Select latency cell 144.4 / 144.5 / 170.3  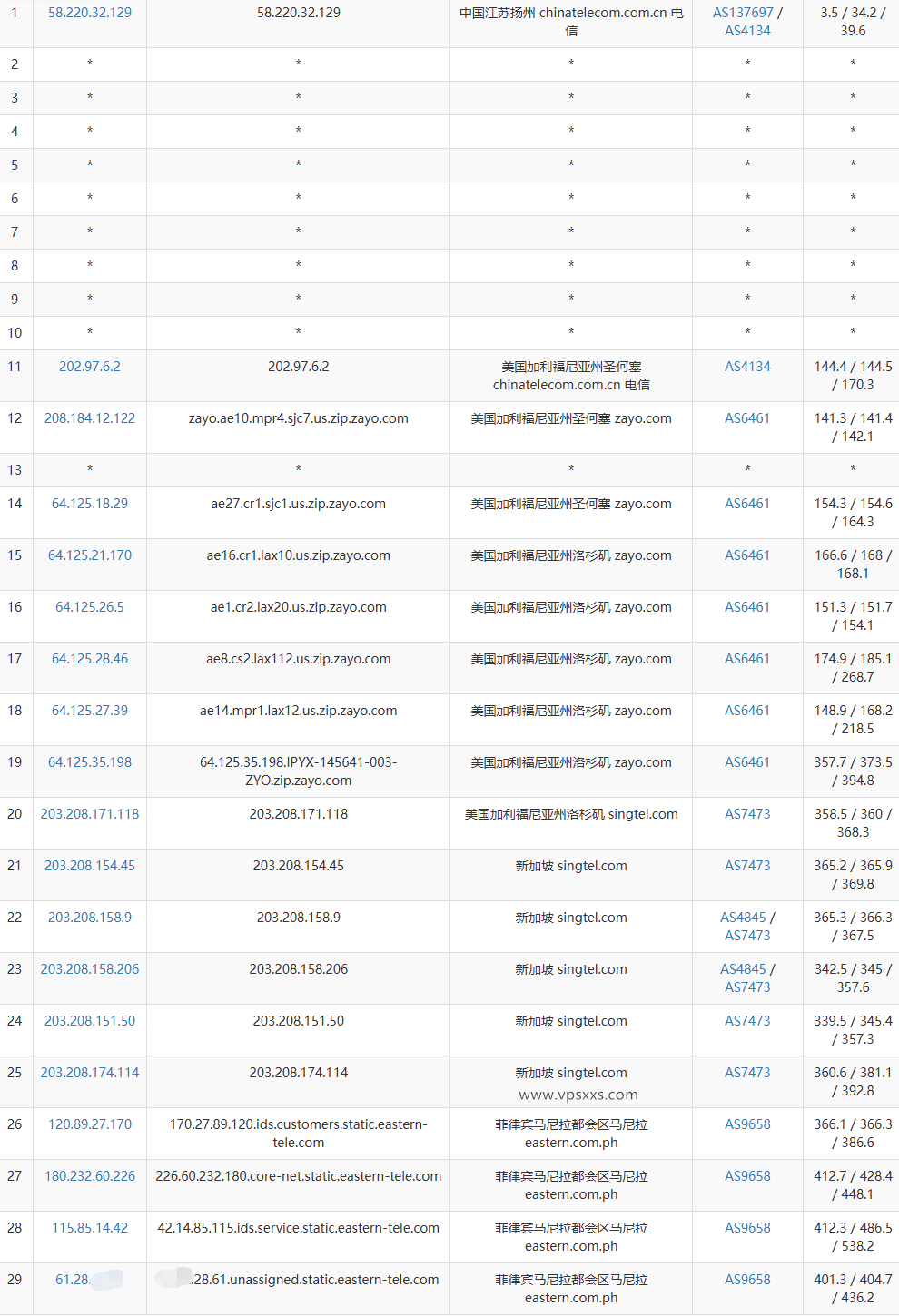tap(853, 376)
